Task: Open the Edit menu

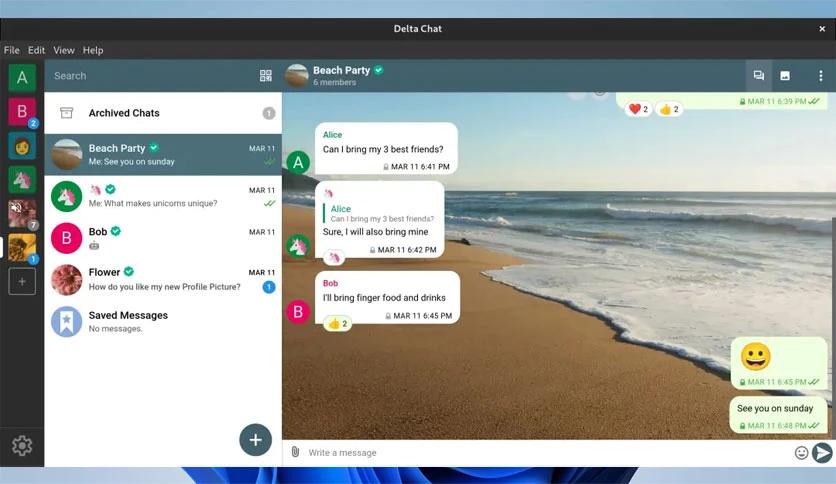Action: pyautogui.click(x=36, y=50)
